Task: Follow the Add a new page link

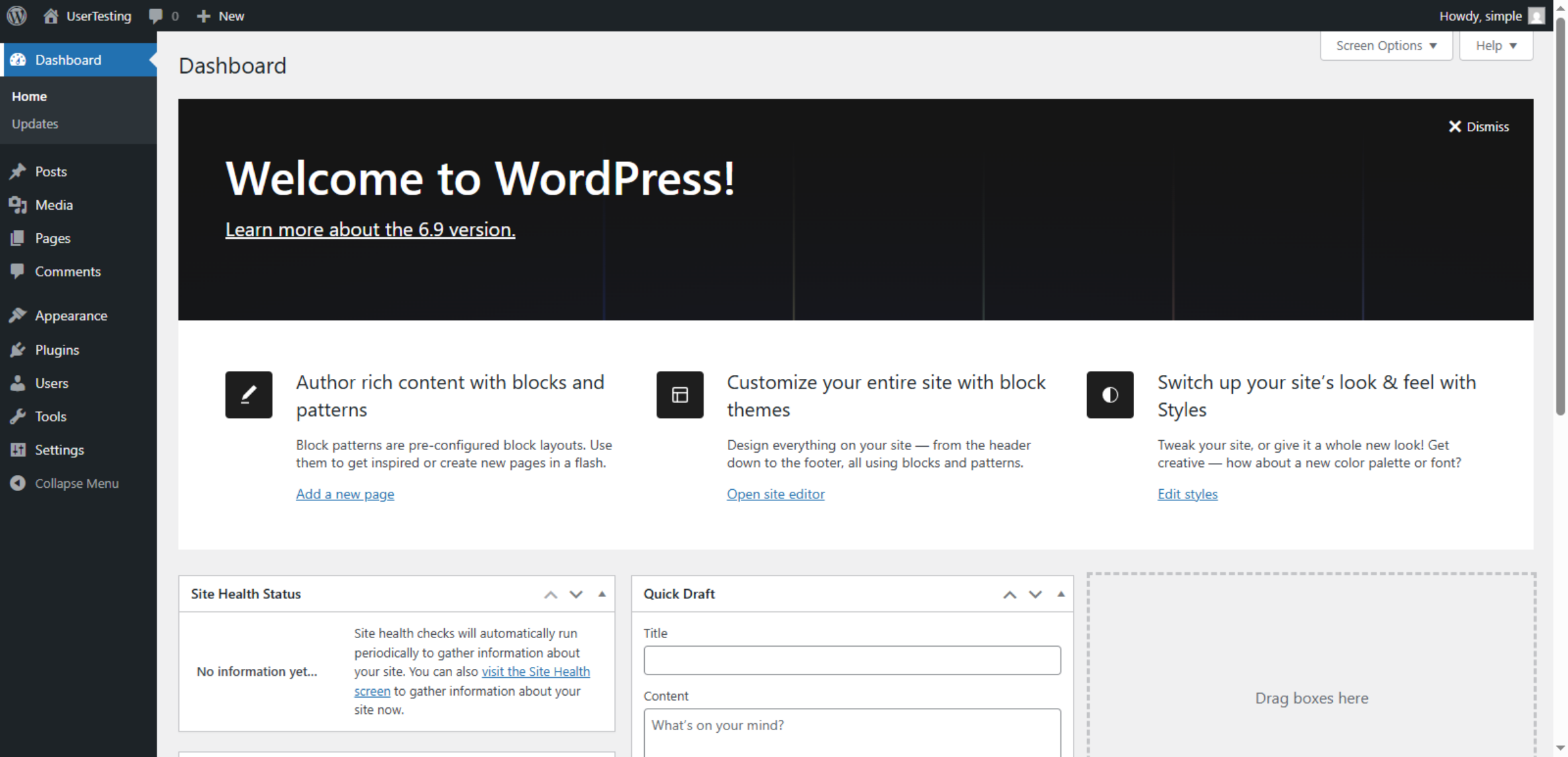Action: coord(345,494)
